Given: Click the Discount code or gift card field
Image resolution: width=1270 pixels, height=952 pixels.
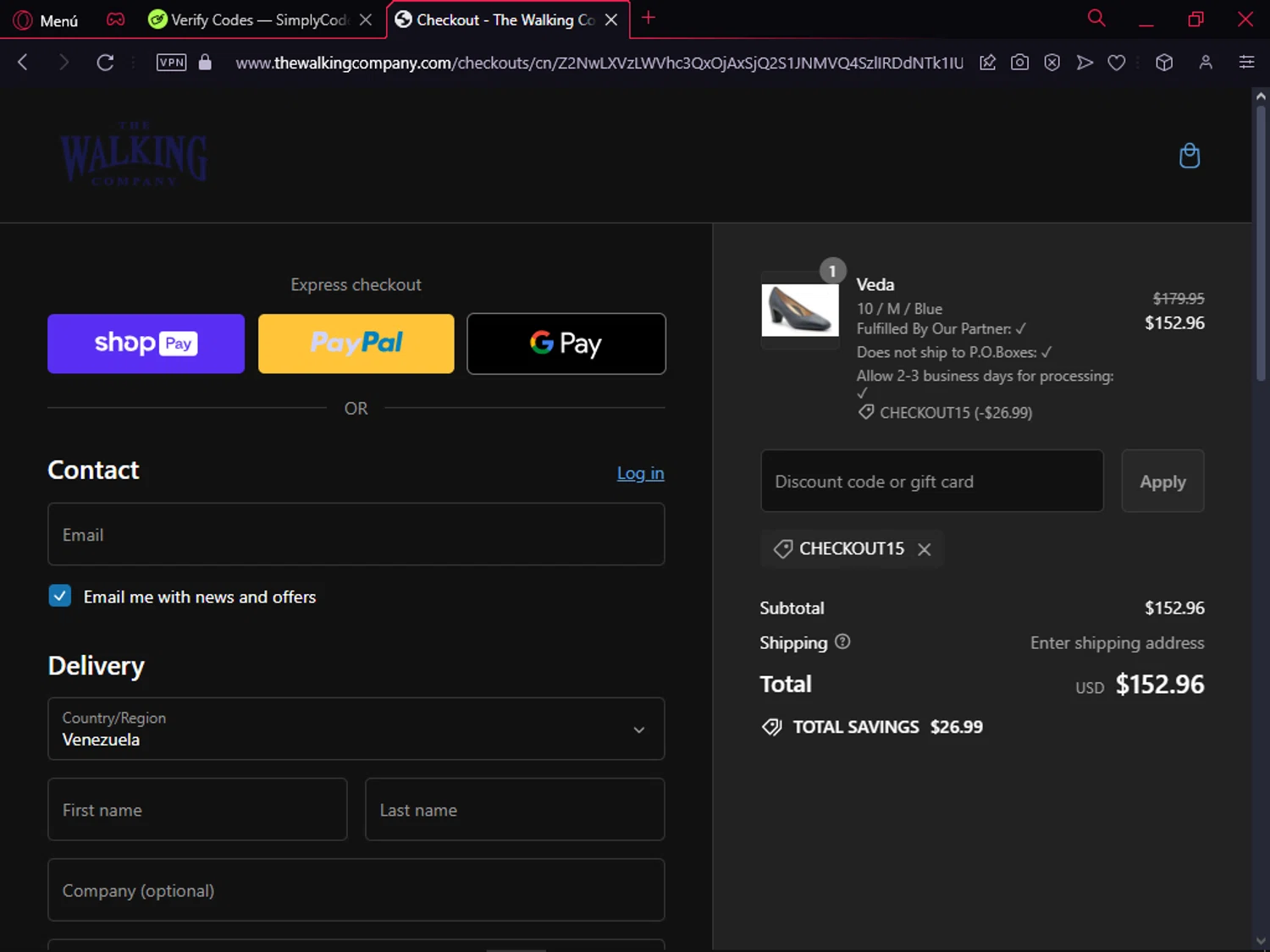Looking at the screenshot, I should click(932, 481).
